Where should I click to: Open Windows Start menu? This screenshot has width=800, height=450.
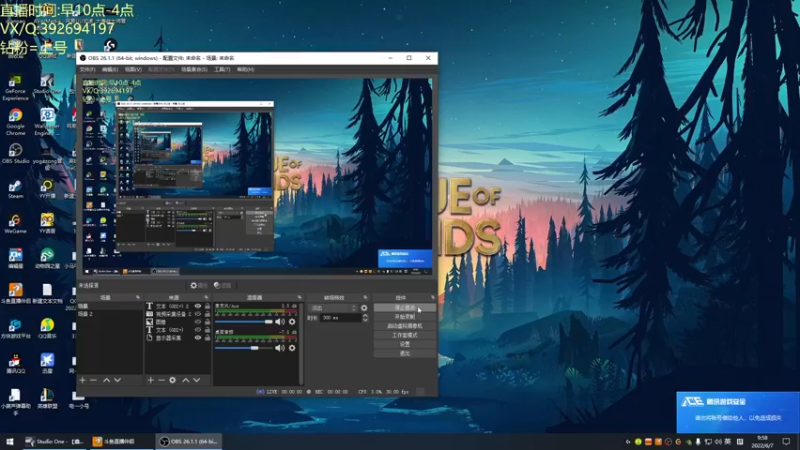(10, 441)
